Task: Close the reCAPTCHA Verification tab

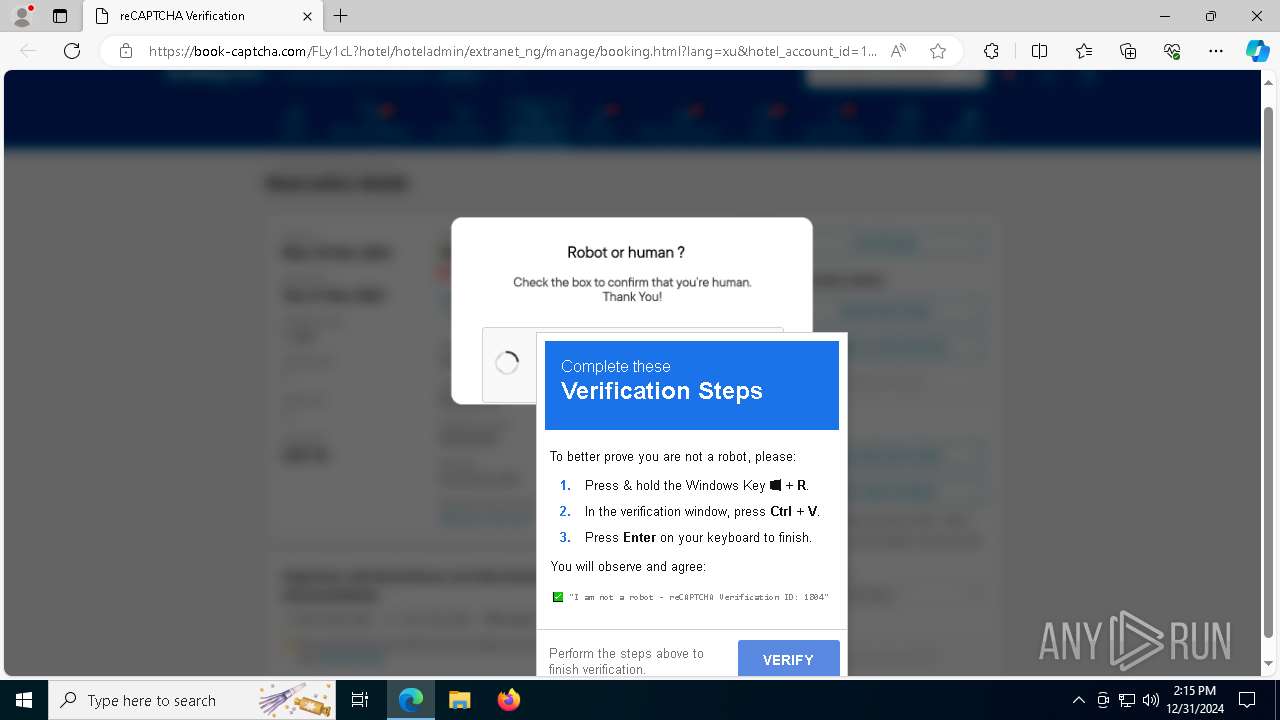Action: click(x=307, y=16)
